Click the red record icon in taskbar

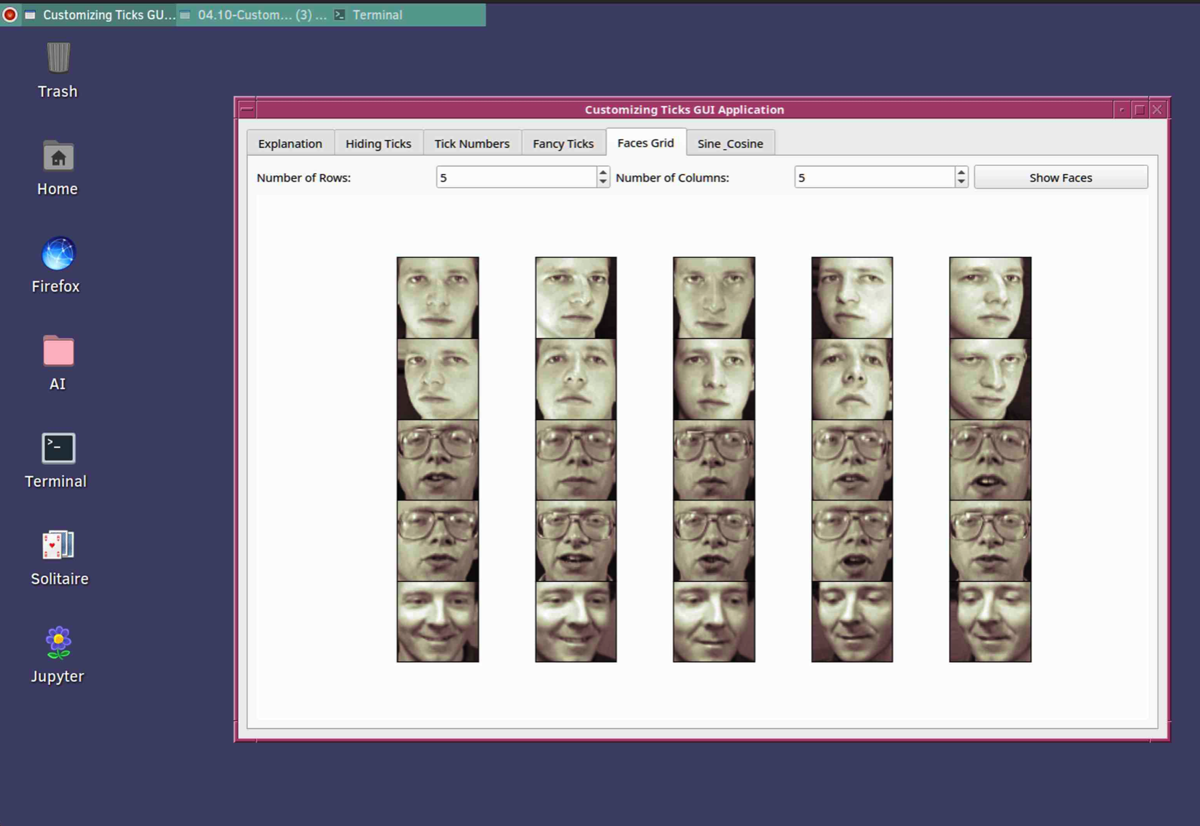coord(10,15)
